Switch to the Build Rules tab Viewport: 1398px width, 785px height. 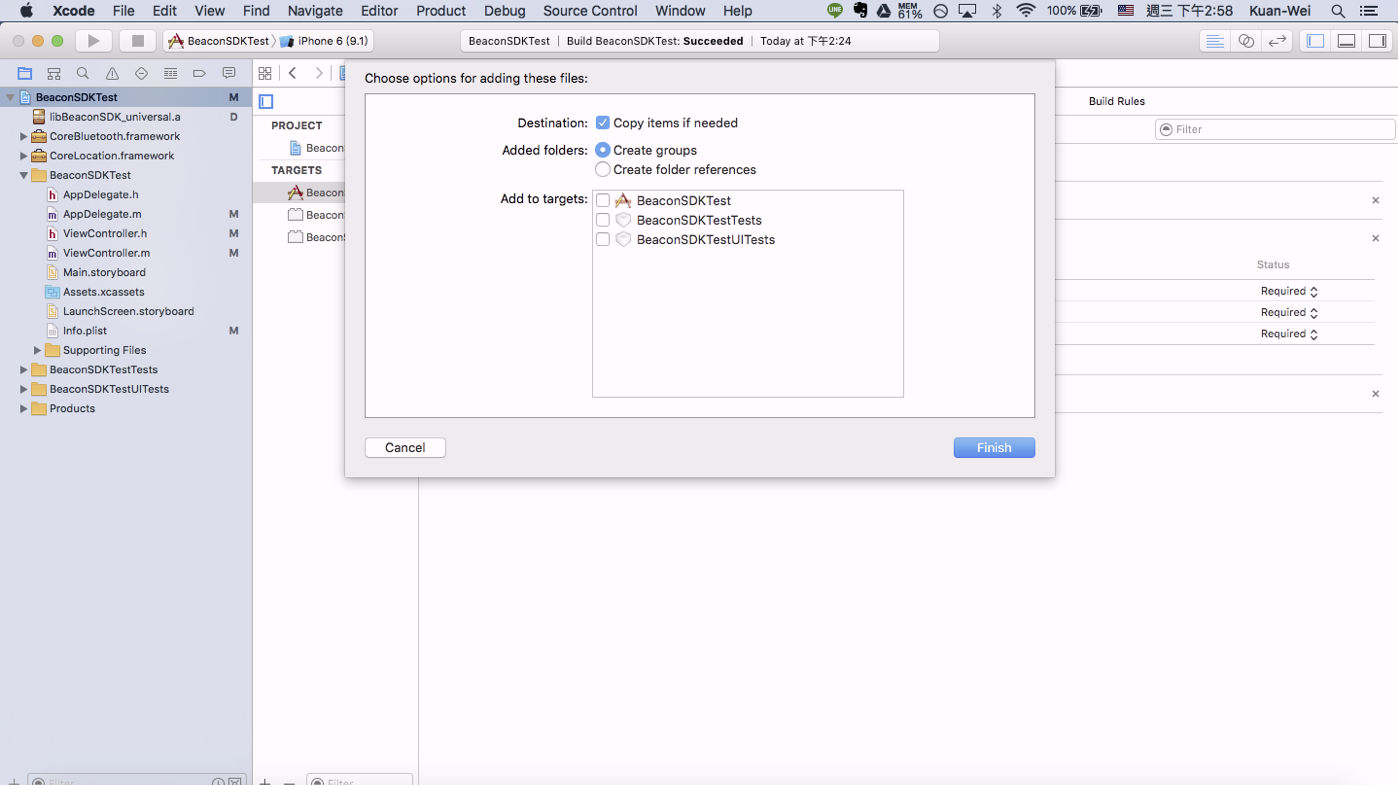click(x=1117, y=101)
